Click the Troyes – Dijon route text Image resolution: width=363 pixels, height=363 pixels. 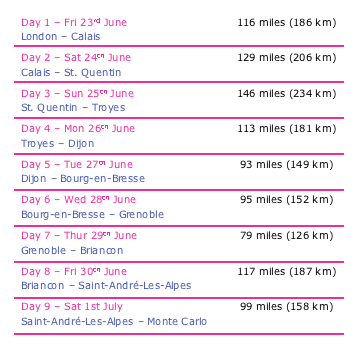click(58, 143)
